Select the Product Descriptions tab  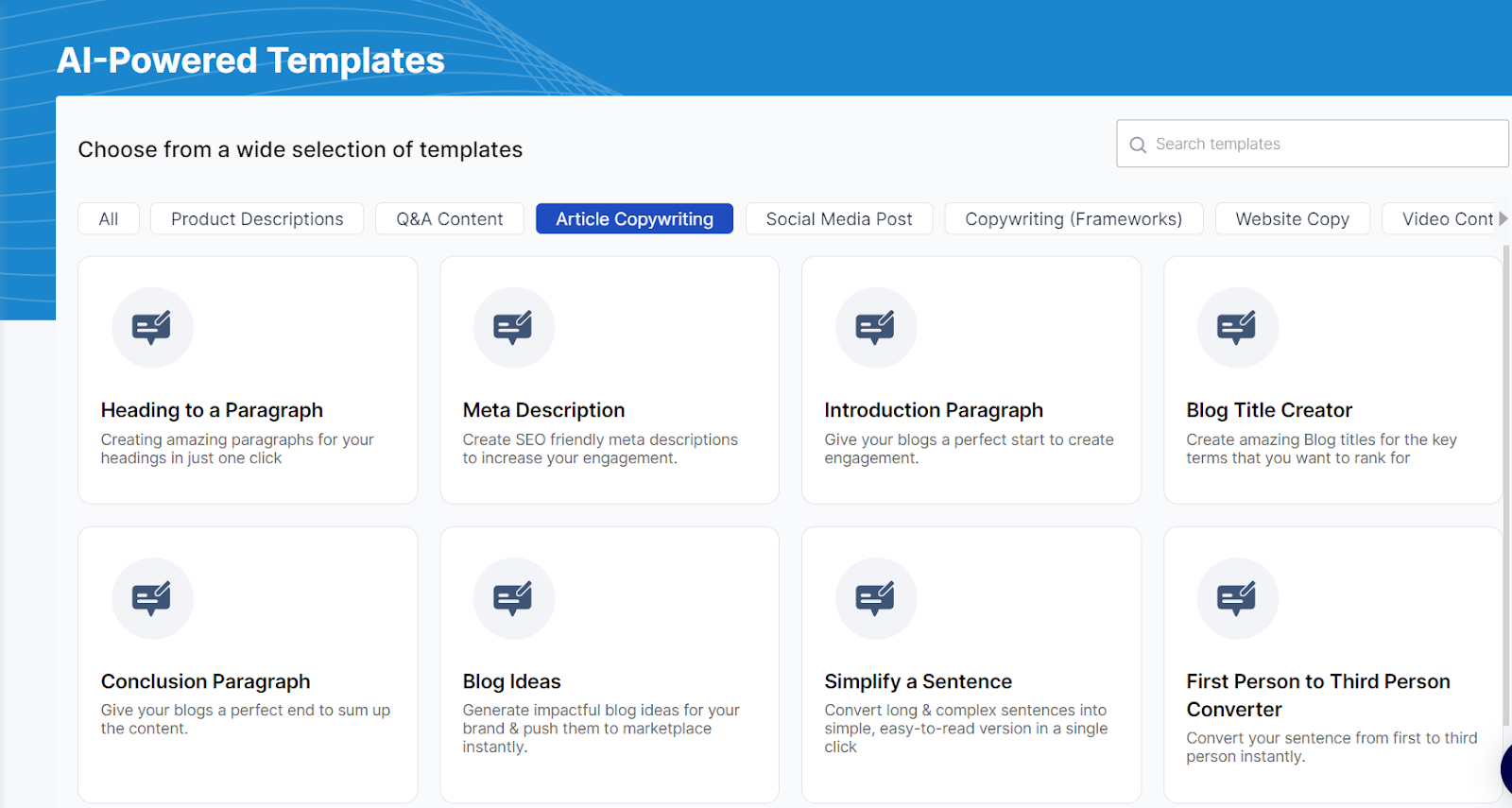(257, 219)
